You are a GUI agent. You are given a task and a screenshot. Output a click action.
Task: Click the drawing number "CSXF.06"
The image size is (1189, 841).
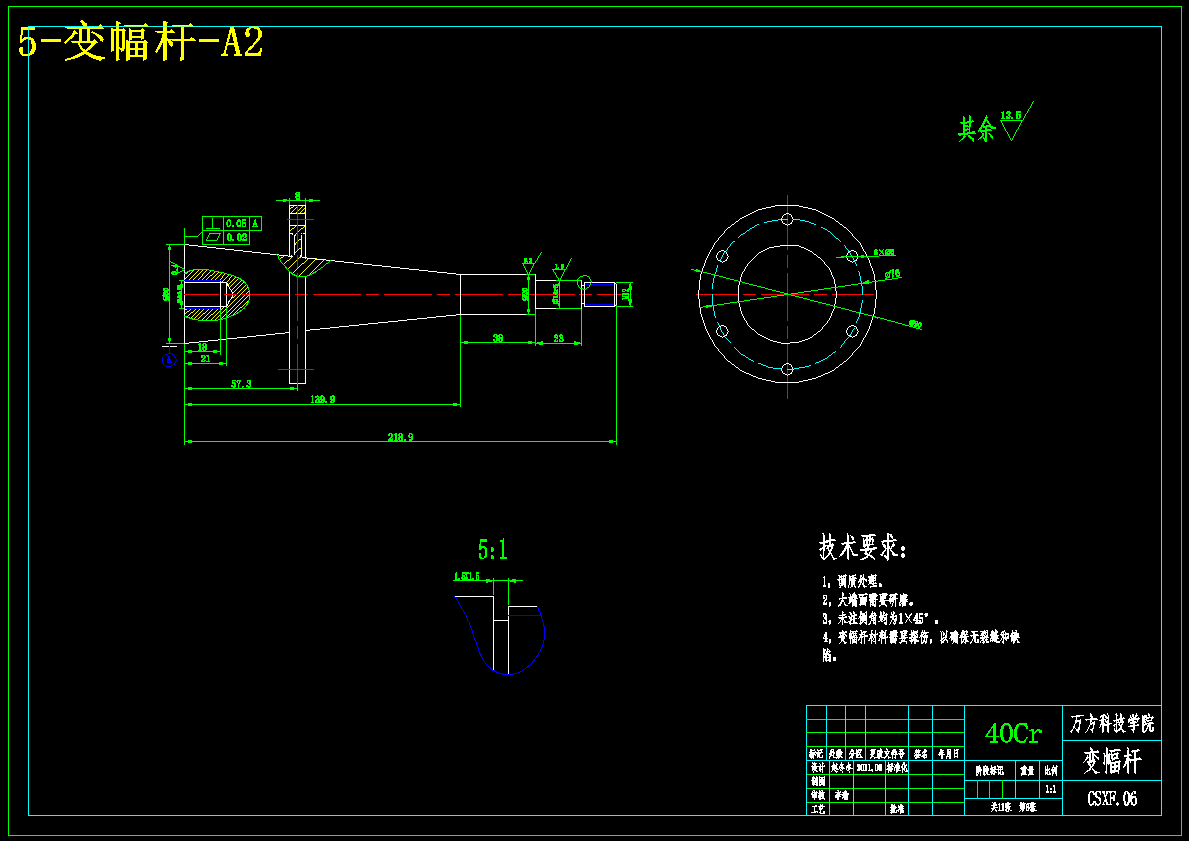1112,798
